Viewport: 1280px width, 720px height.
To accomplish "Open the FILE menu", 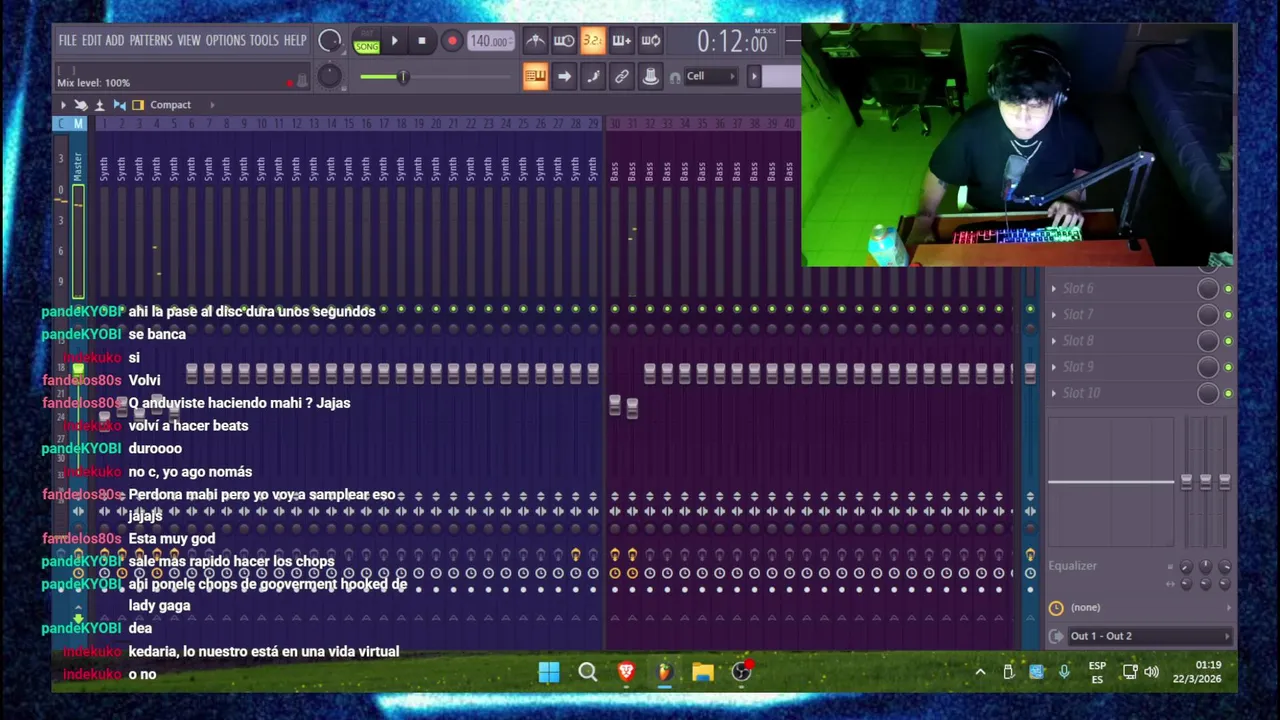I will [67, 41].
